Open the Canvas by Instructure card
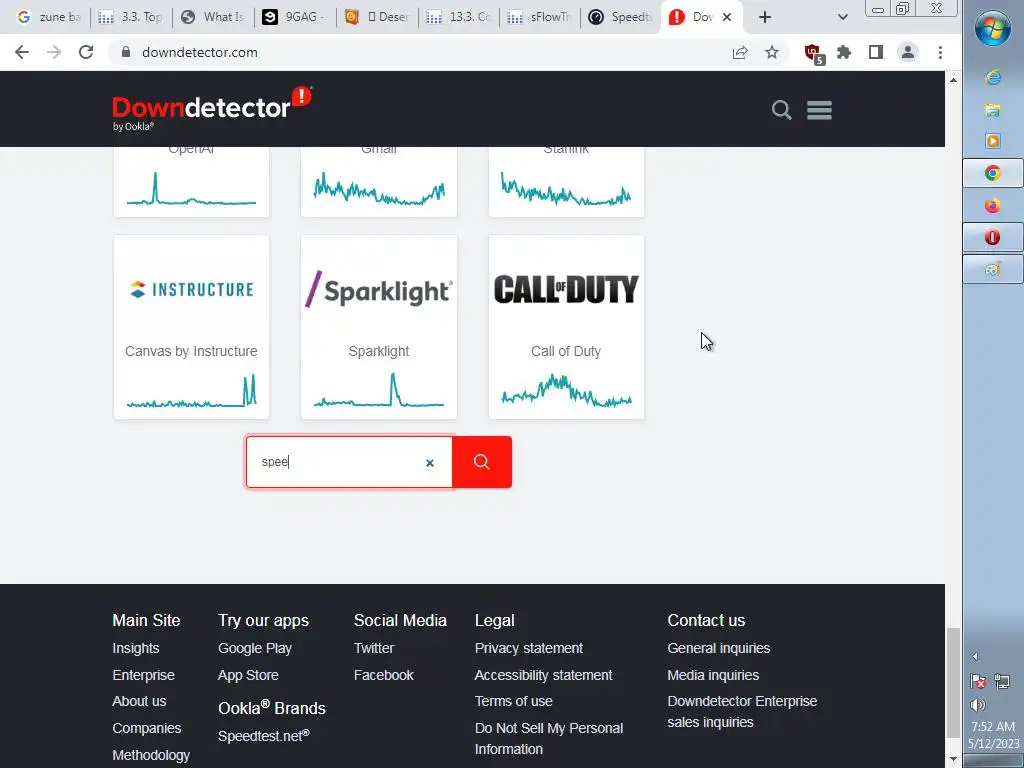 (191, 327)
